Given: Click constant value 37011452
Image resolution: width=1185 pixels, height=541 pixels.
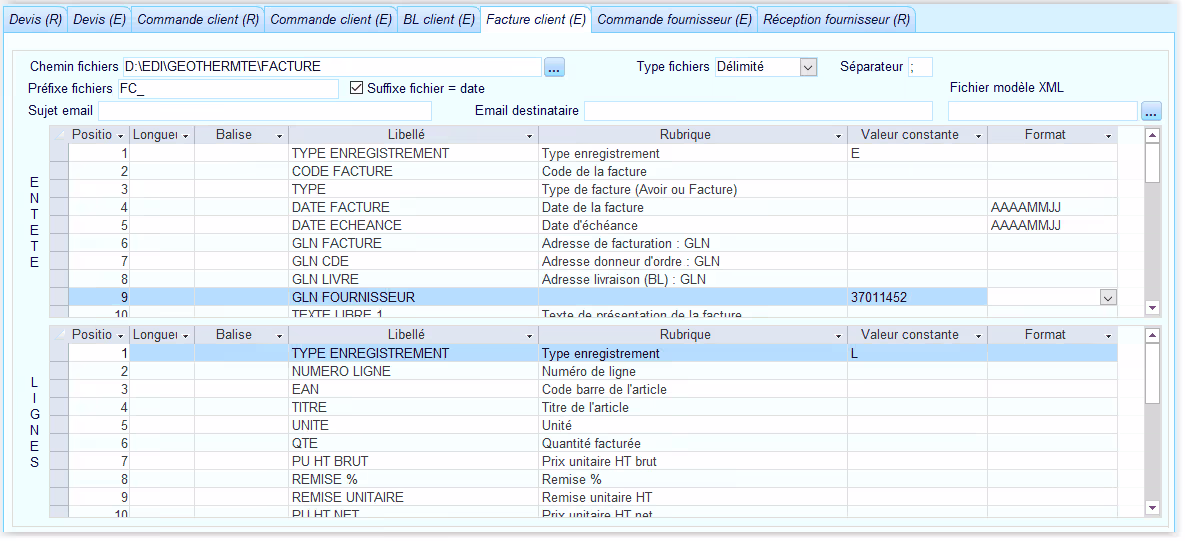Looking at the screenshot, I should pos(917,298).
